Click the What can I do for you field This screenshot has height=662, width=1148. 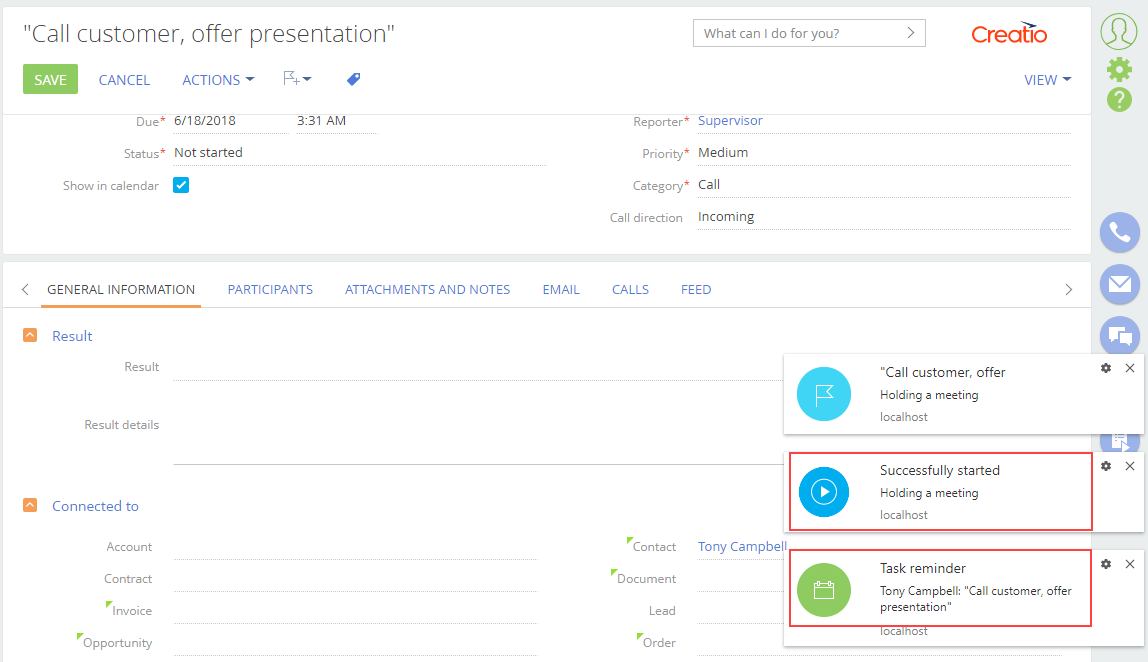(x=809, y=33)
